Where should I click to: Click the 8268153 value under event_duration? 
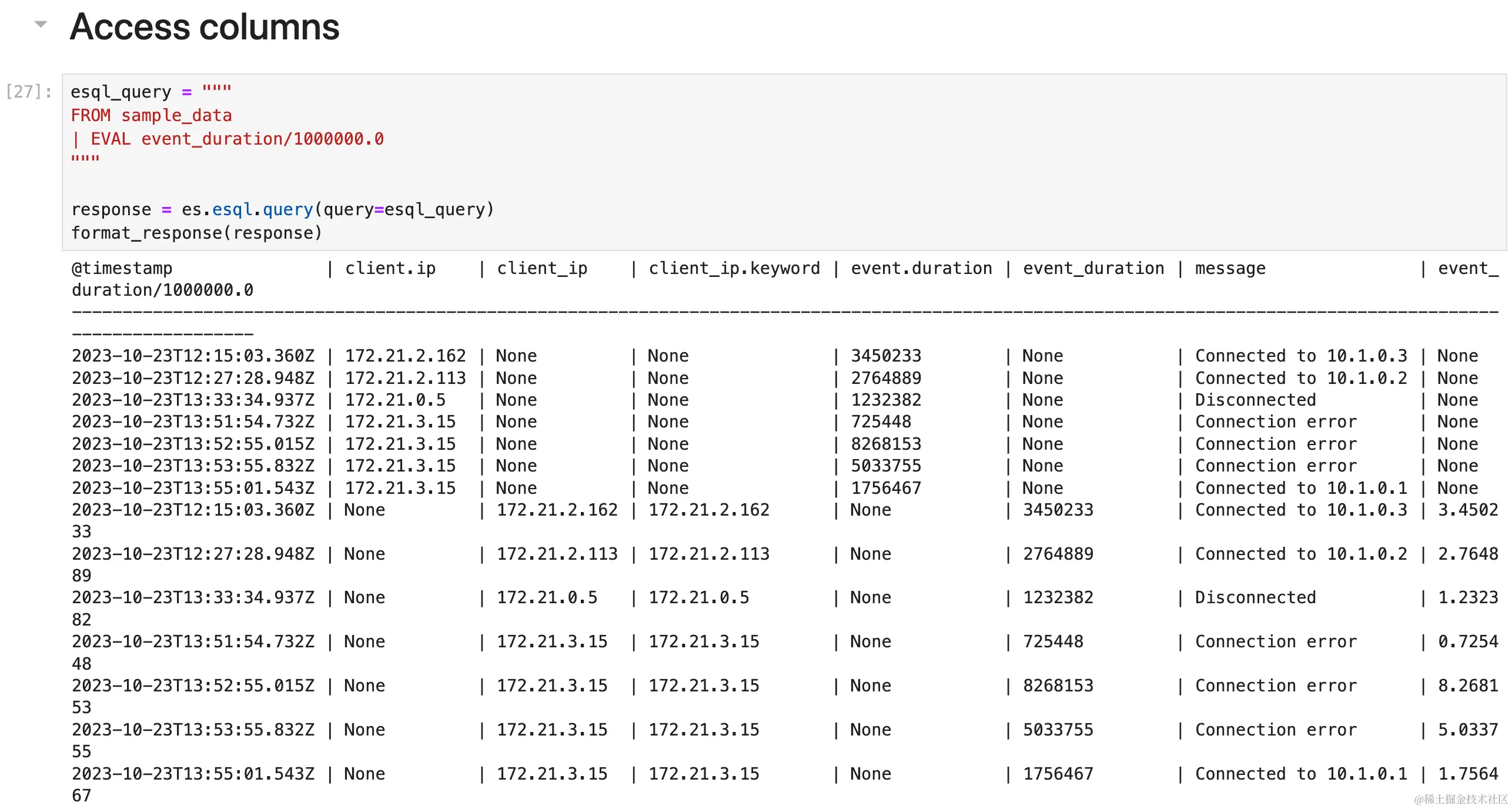point(1058,686)
